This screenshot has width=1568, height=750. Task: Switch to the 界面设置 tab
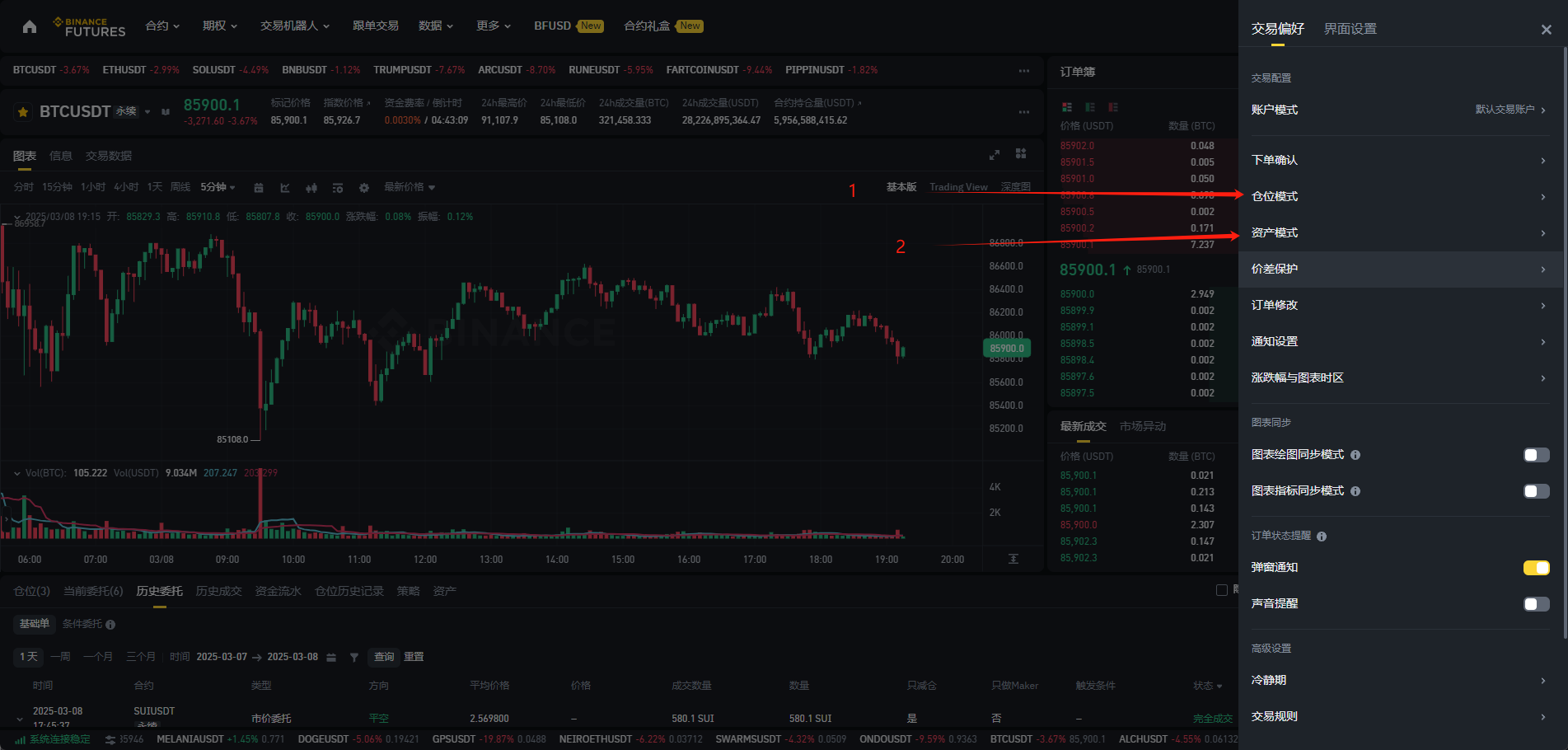click(x=1350, y=29)
